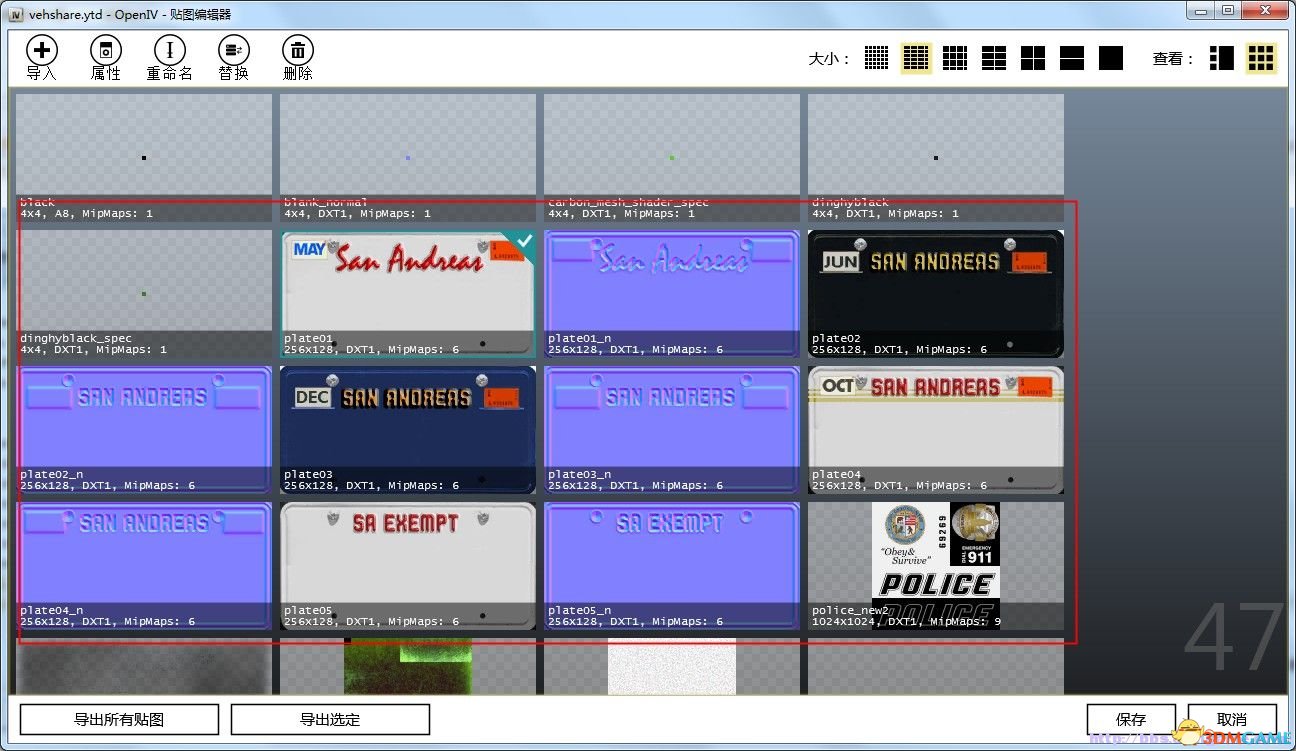Select the plate03_n normal map thumbnail
This screenshot has height=751, width=1296.
click(672, 430)
